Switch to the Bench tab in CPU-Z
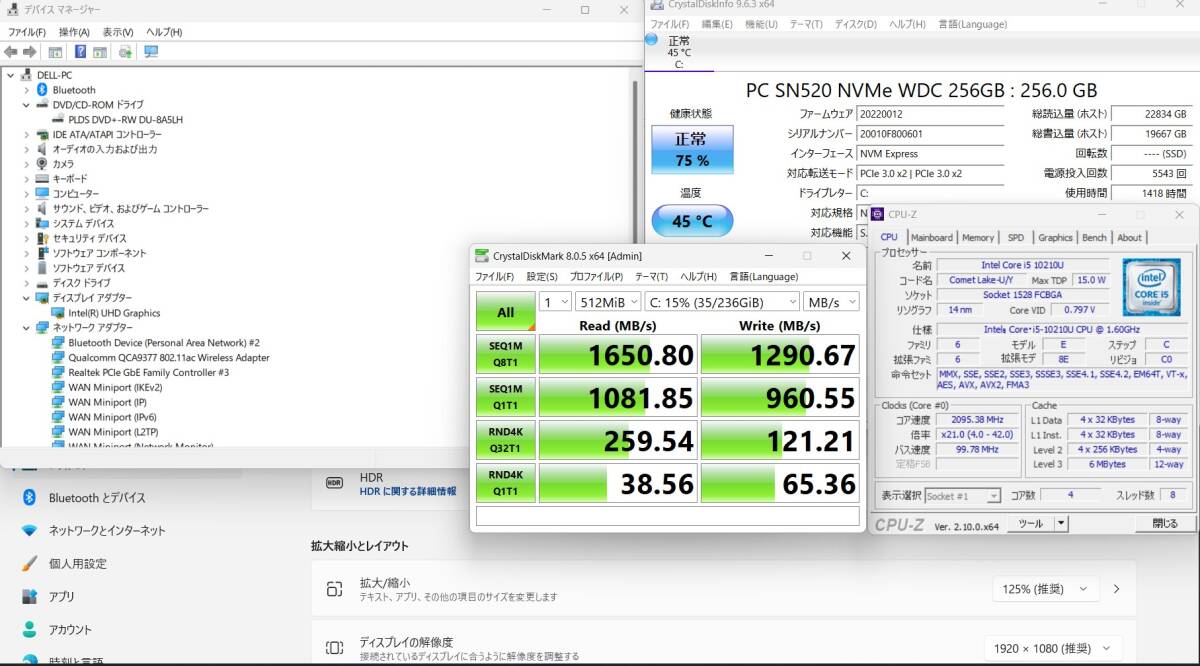The image size is (1200, 666). coord(1095,238)
